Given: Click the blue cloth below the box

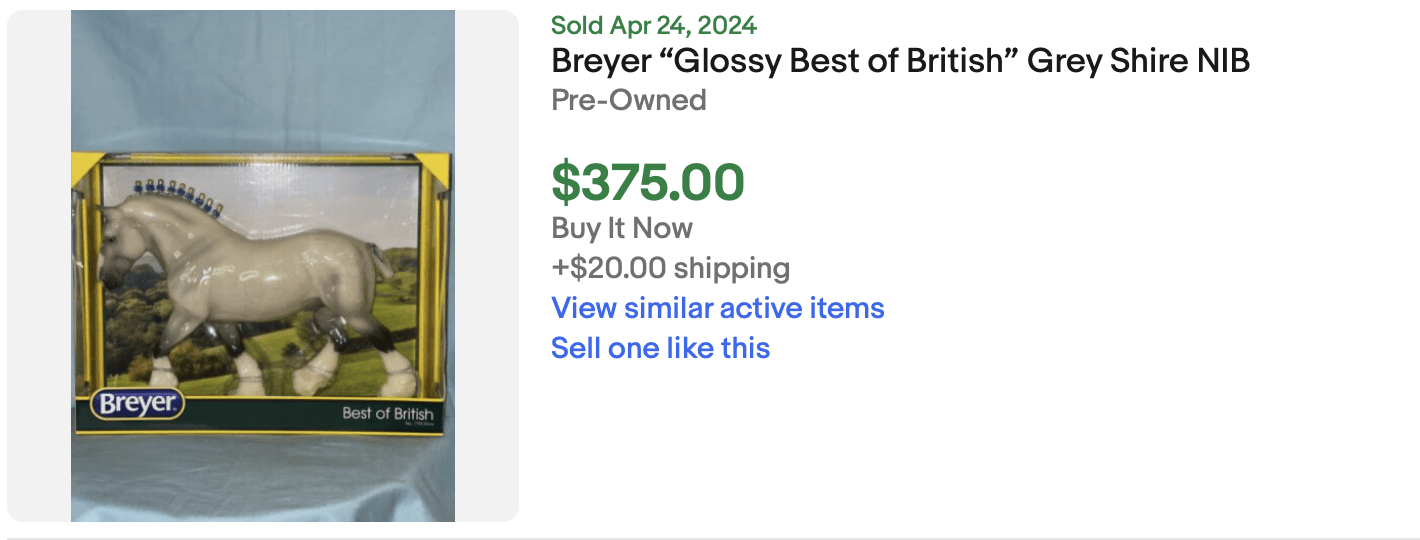Looking at the screenshot, I should pos(263,480).
